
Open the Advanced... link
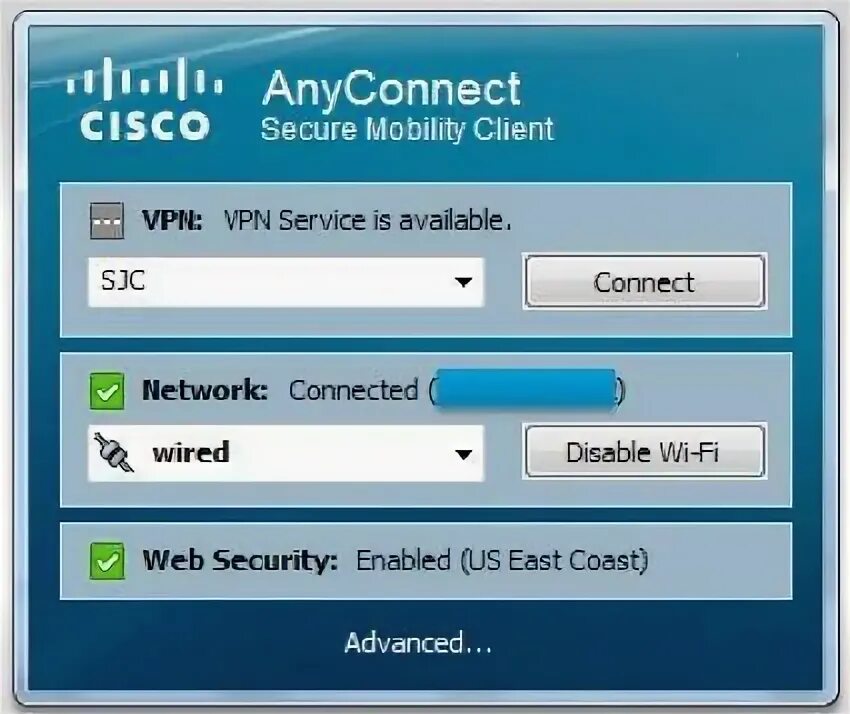[x=418, y=643]
